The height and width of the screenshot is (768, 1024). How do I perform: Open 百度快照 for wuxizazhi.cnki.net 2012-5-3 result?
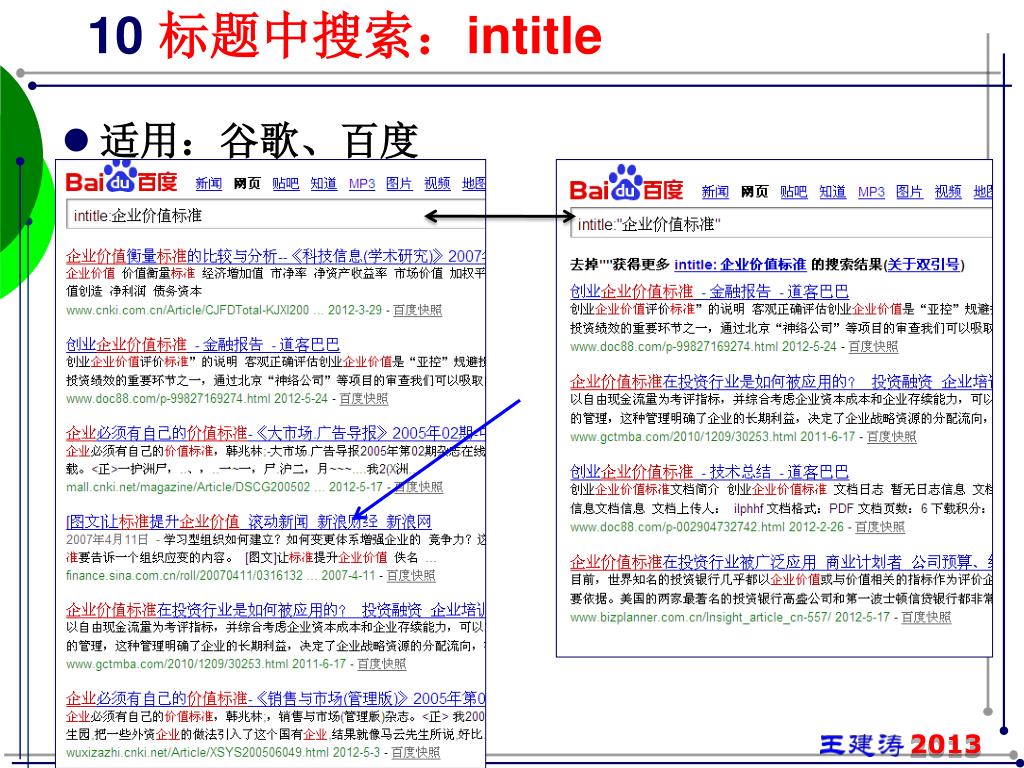click(x=415, y=752)
